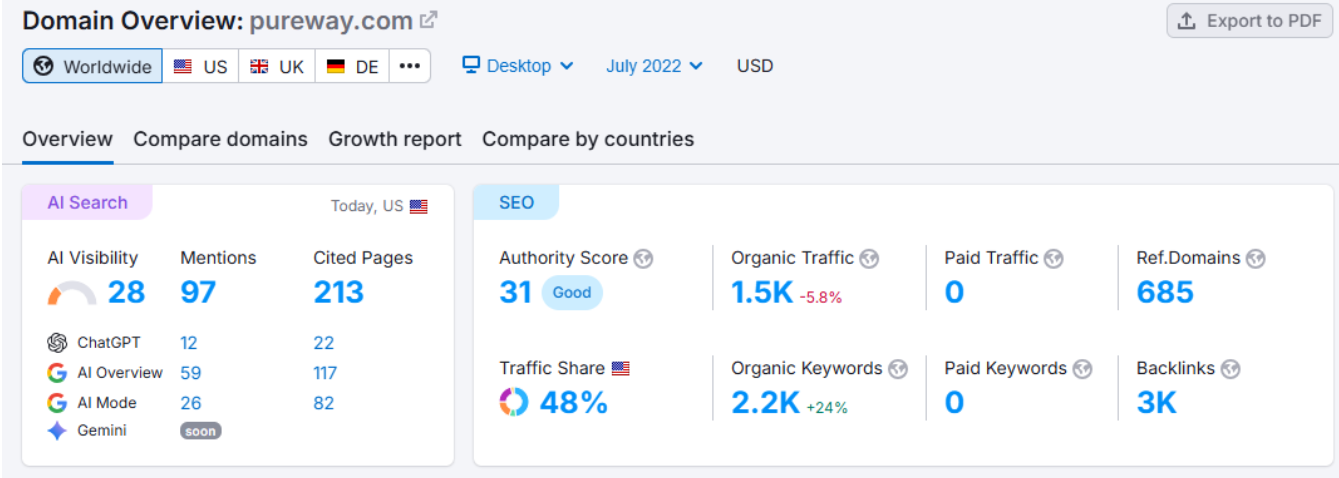Click the AI Search section label

click(88, 202)
